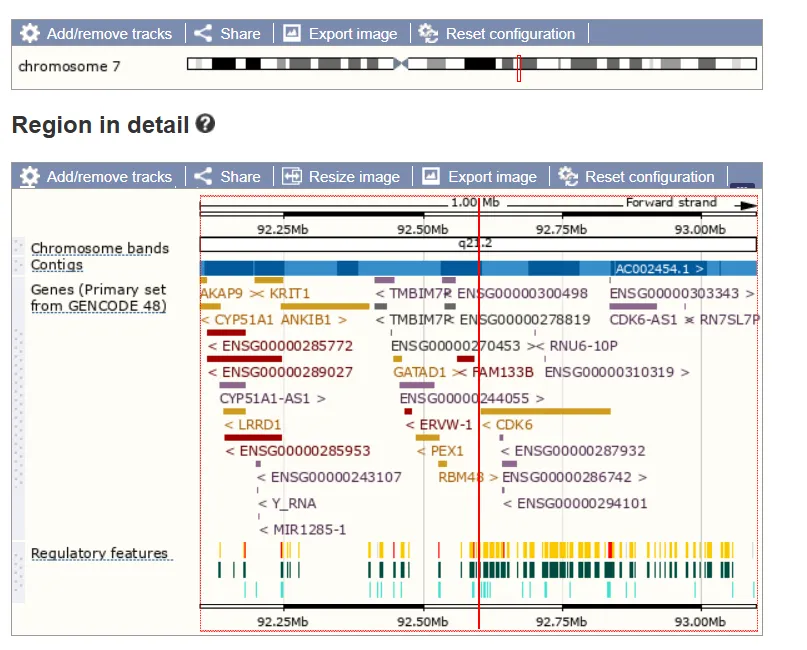Click the red location marker on the chromosome 7 ideogram
This screenshot has height=650, width=807.
coord(519,68)
